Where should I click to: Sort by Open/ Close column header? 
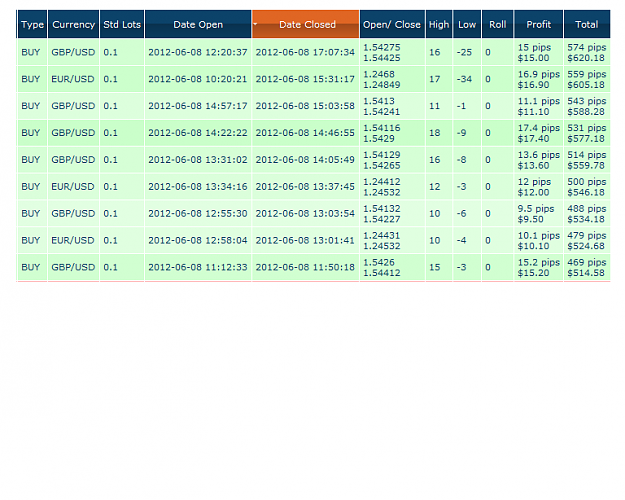point(392,24)
